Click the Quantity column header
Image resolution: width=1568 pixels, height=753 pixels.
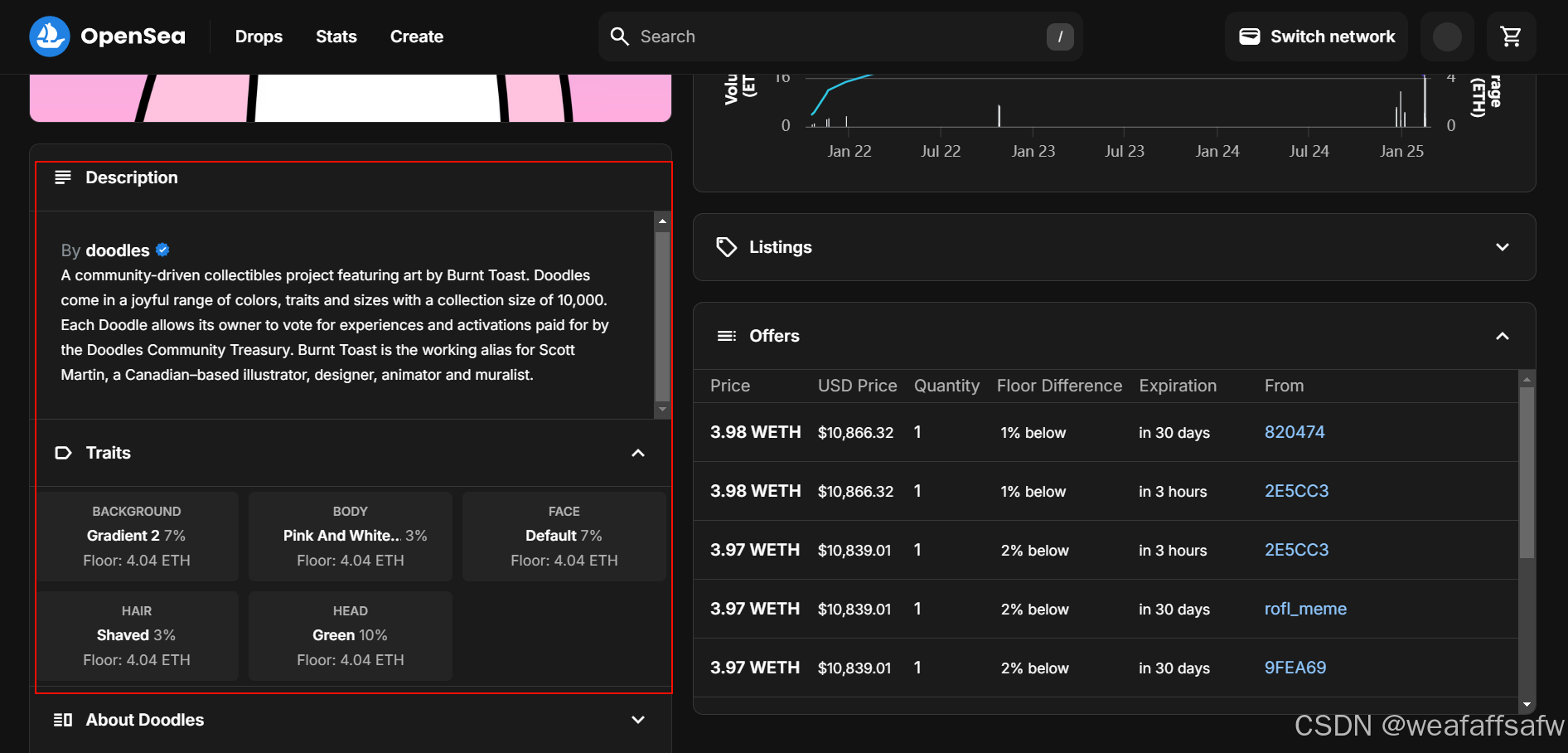[x=946, y=386]
